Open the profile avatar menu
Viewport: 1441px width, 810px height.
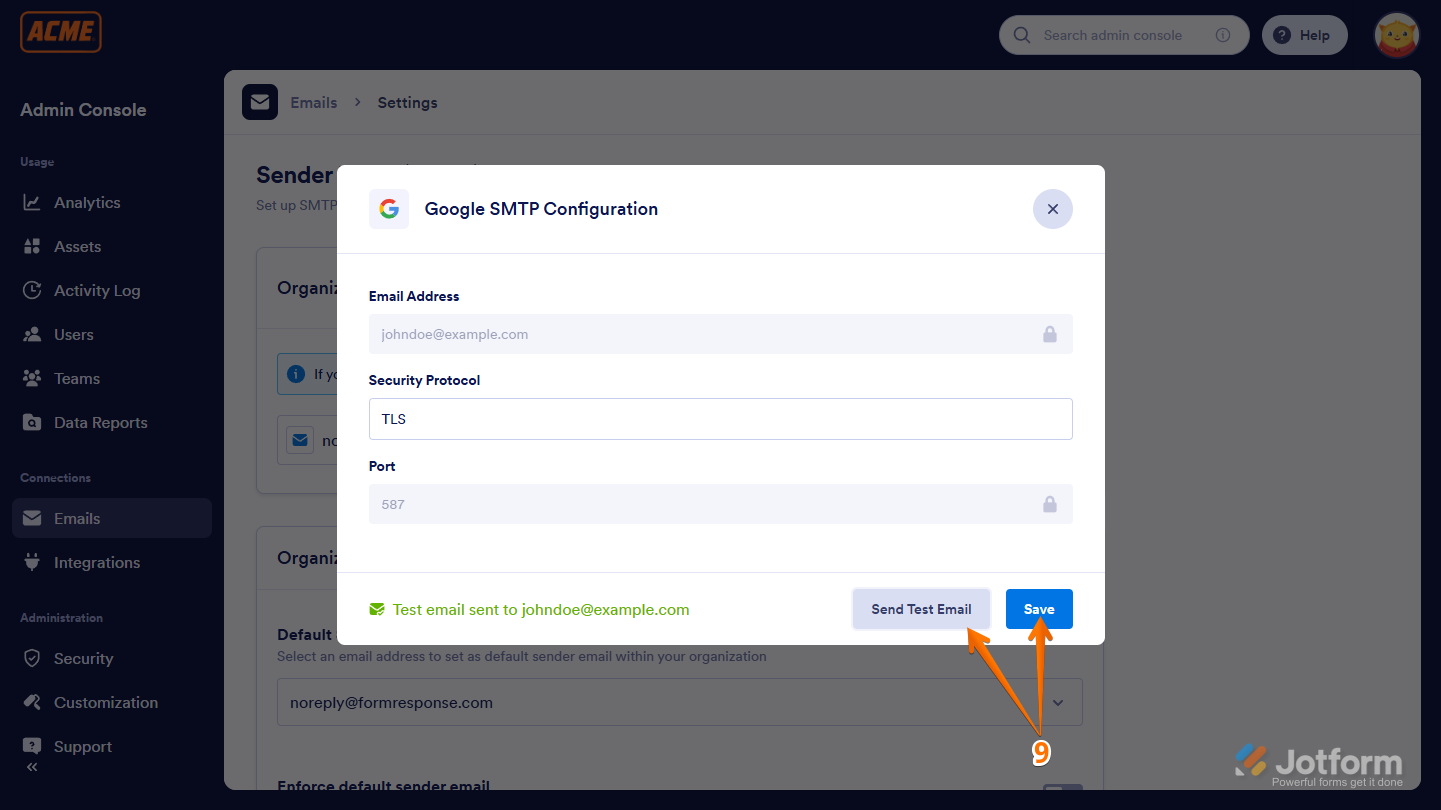pyautogui.click(x=1396, y=35)
